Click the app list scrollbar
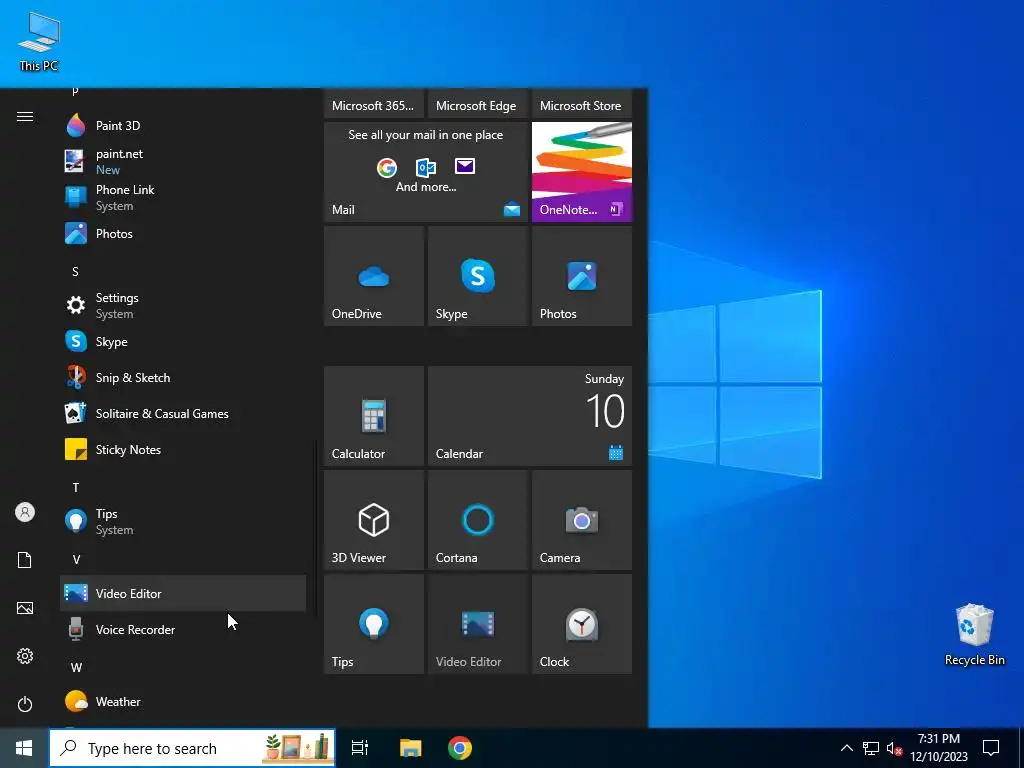This screenshot has height=768, width=1024. [316, 526]
